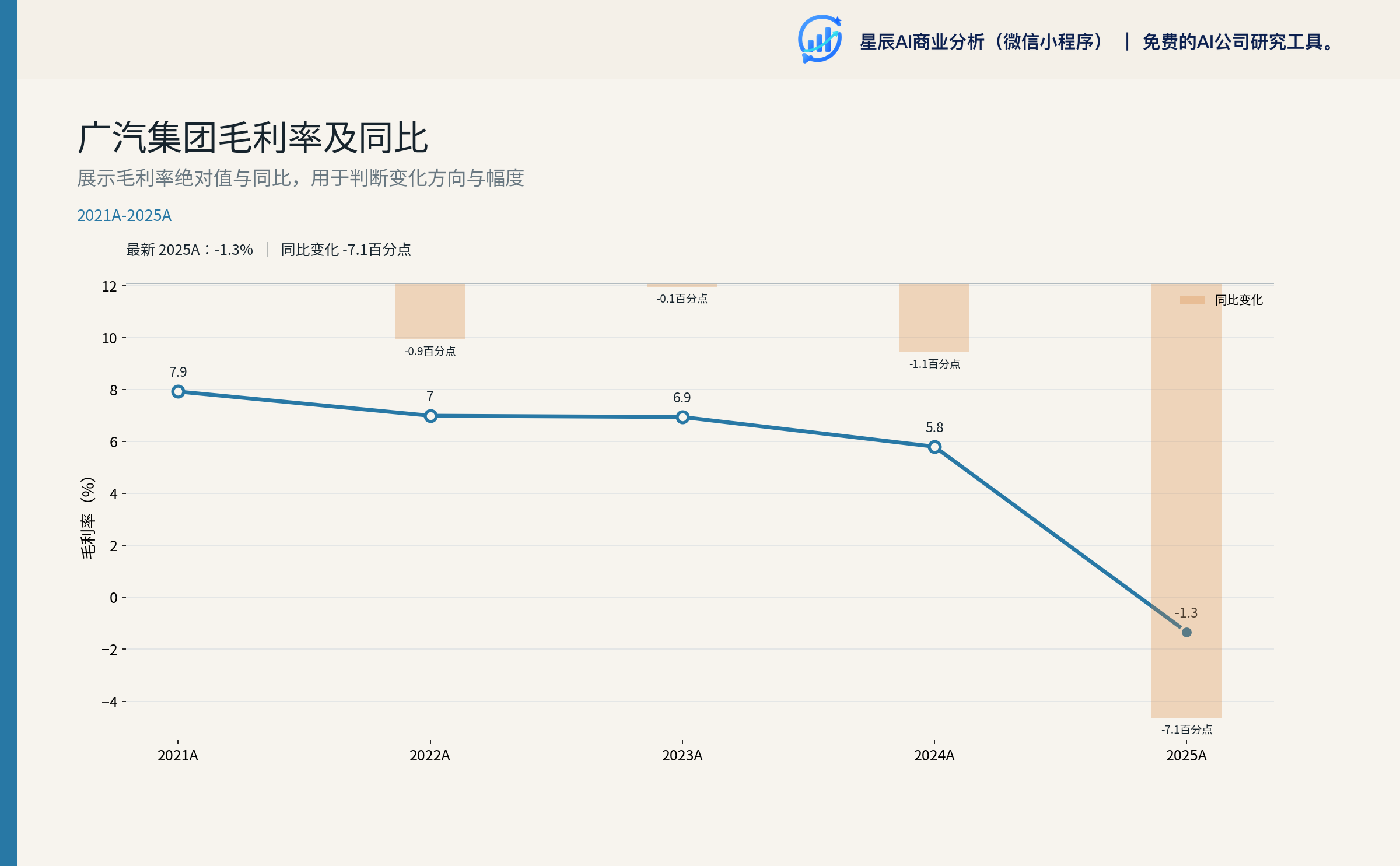This screenshot has height=866, width=1400.
Task: Click the x-axis label 2025A
Action: pos(1186,756)
